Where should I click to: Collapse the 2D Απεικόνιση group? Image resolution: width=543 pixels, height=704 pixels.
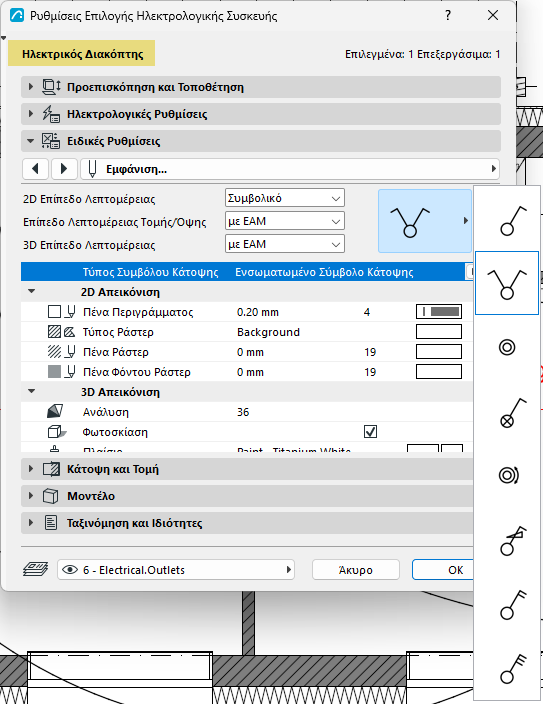(x=31, y=291)
